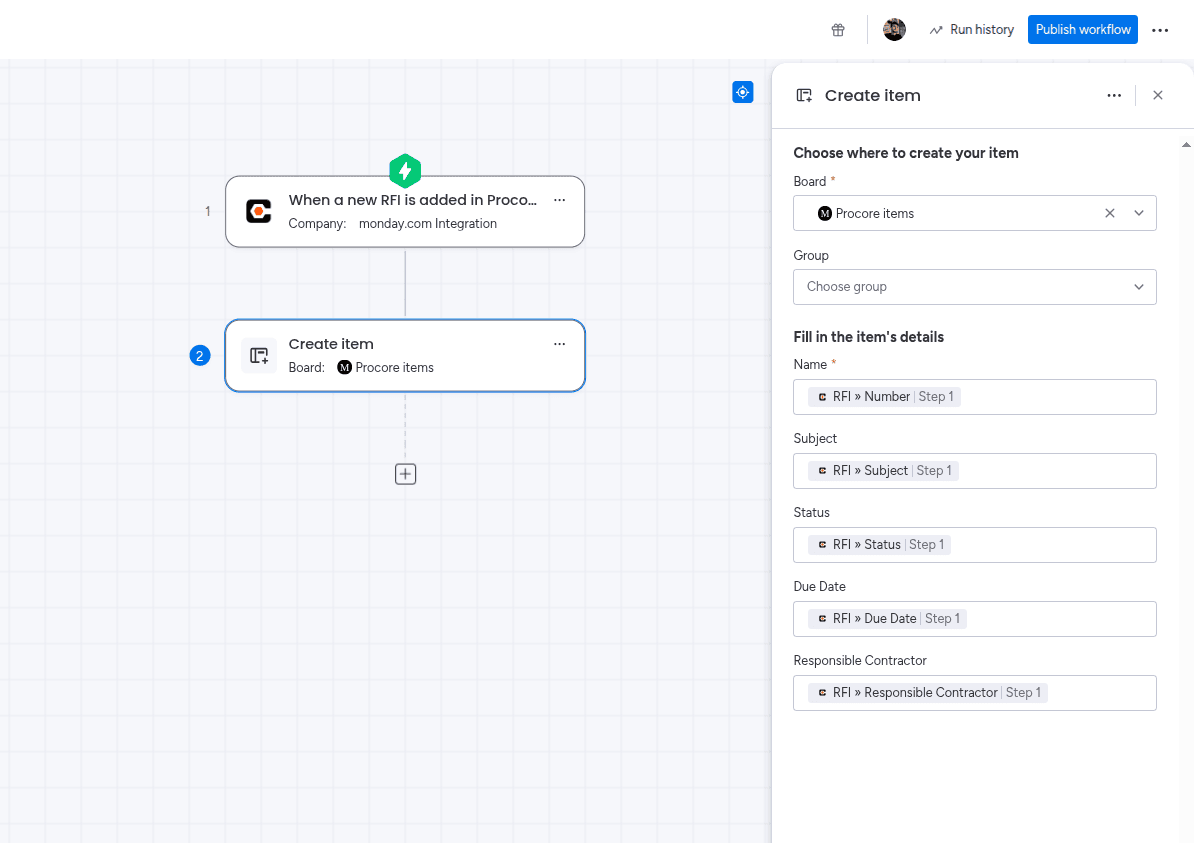
Task: Click the RFI » Due Date token
Action: pyautogui.click(x=887, y=618)
